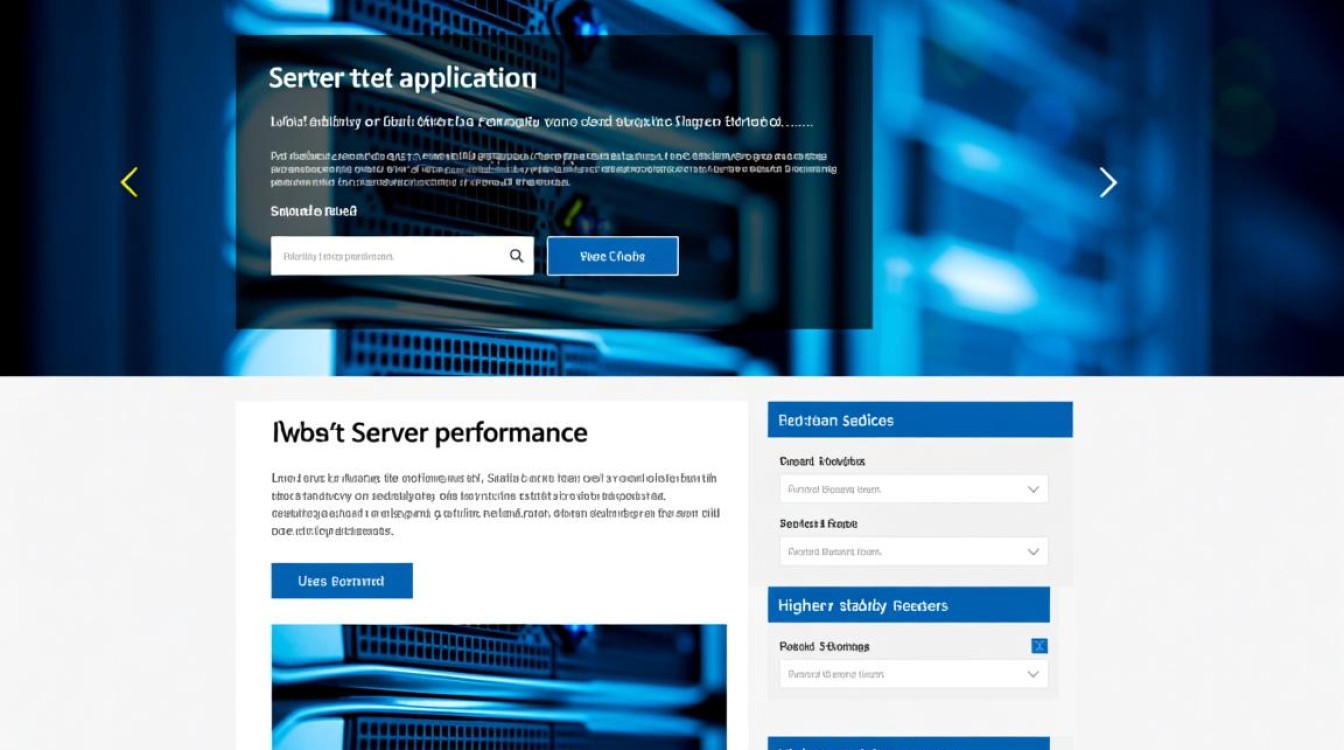Click the server rack image in article
The height and width of the screenshot is (750, 1344).
pos(498,686)
